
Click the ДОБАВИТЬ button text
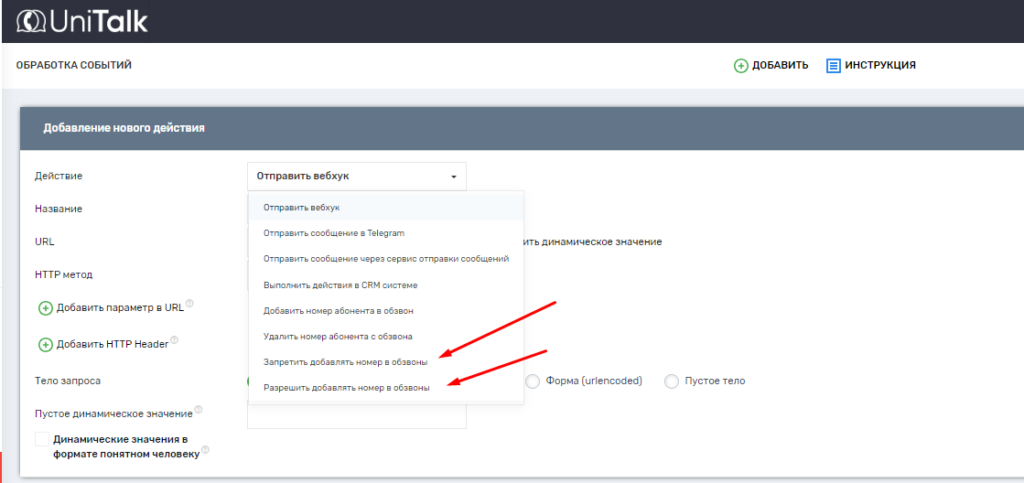point(780,66)
